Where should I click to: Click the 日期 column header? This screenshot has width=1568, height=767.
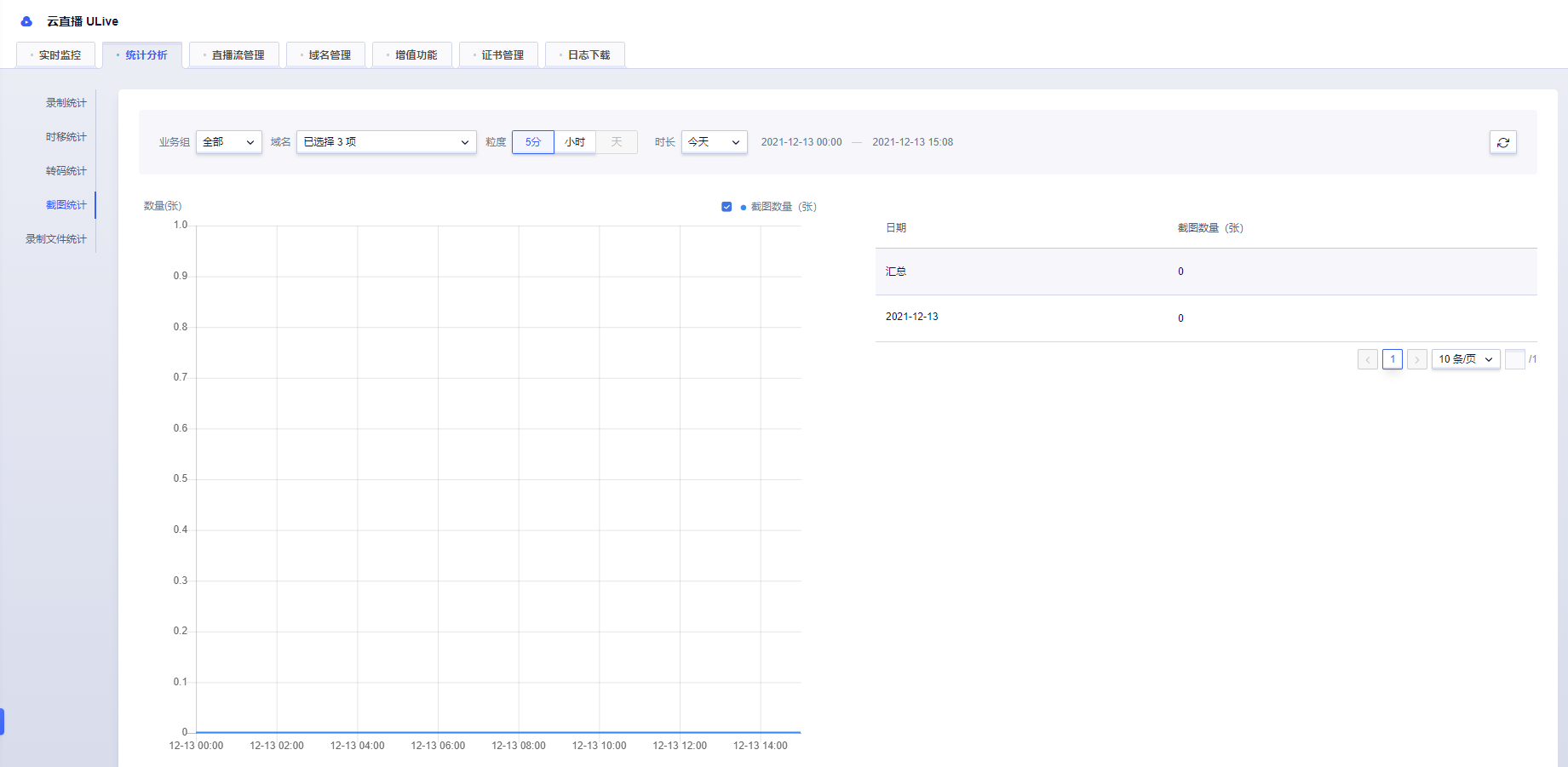(896, 228)
